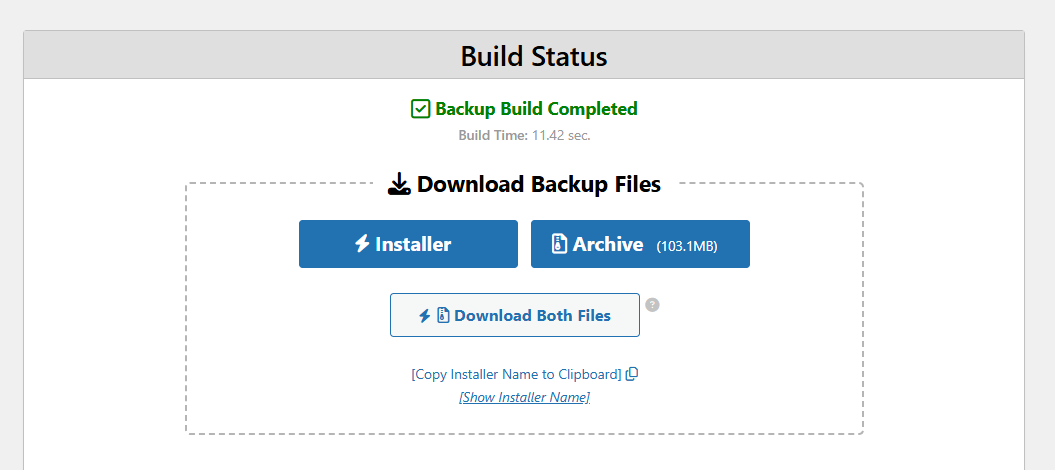Viewport: 1055px width, 470px height.
Task: Click the Download Backup Files heading
Action: [538, 184]
